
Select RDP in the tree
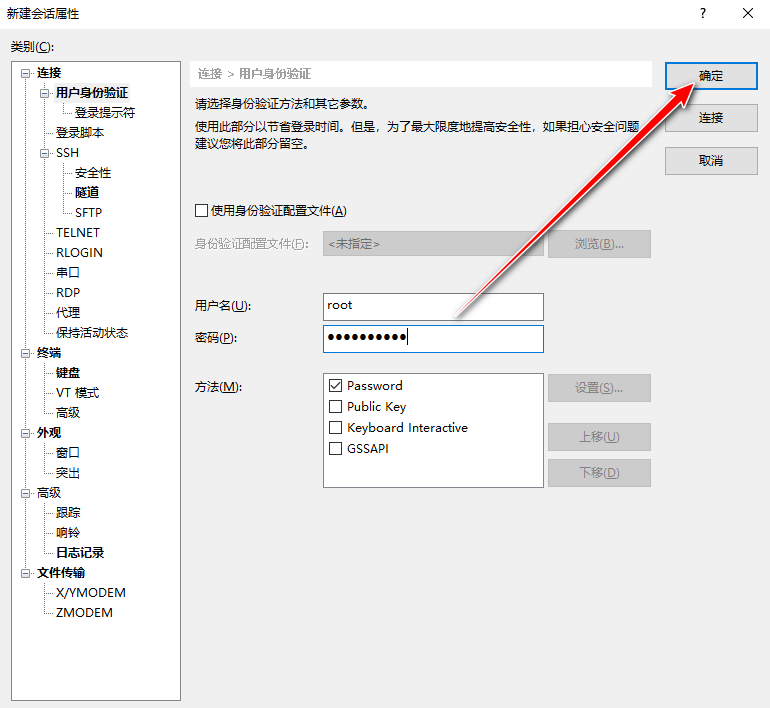[68, 293]
